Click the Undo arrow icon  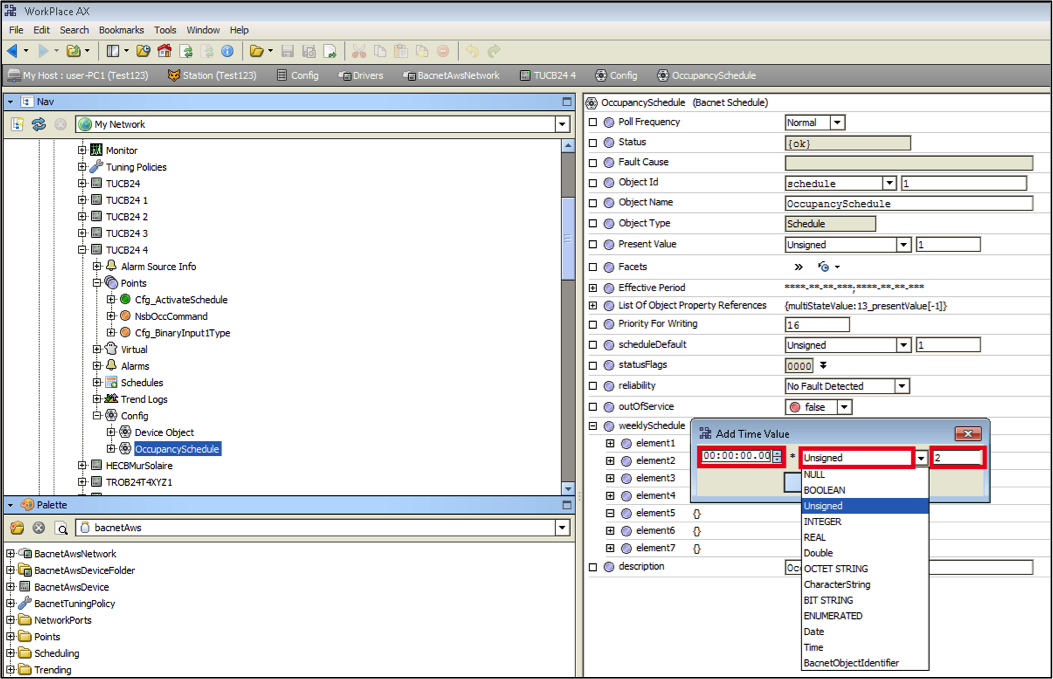pyautogui.click(x=473, y=51)
